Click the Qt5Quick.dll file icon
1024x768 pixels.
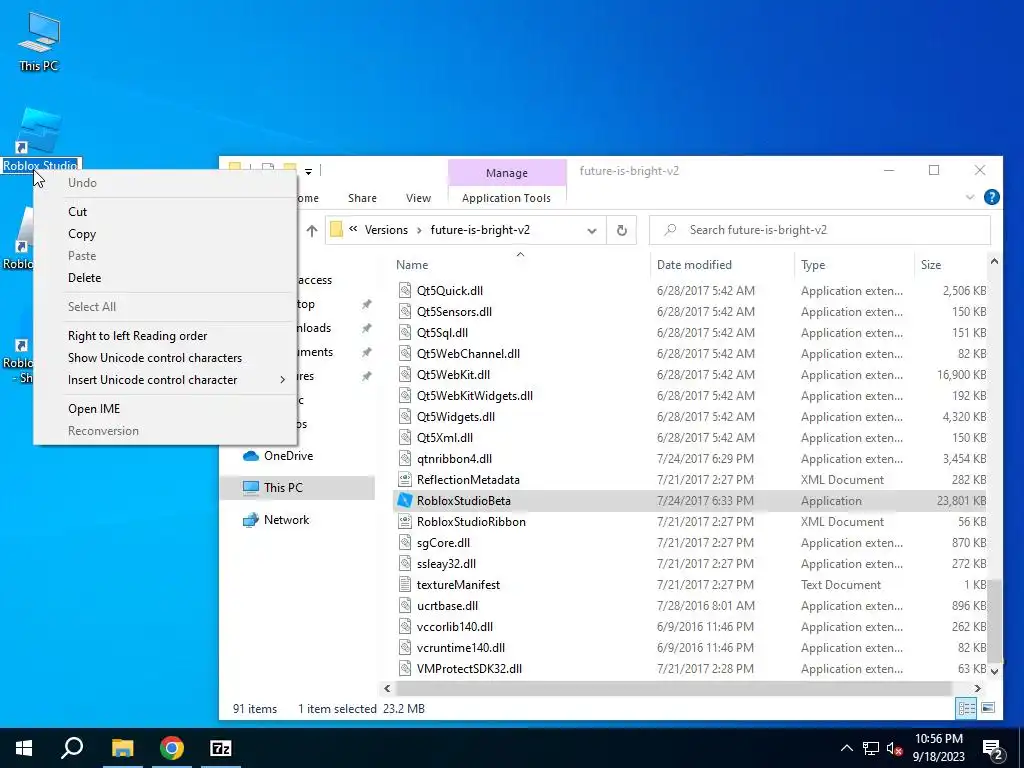tap(405, 291)
